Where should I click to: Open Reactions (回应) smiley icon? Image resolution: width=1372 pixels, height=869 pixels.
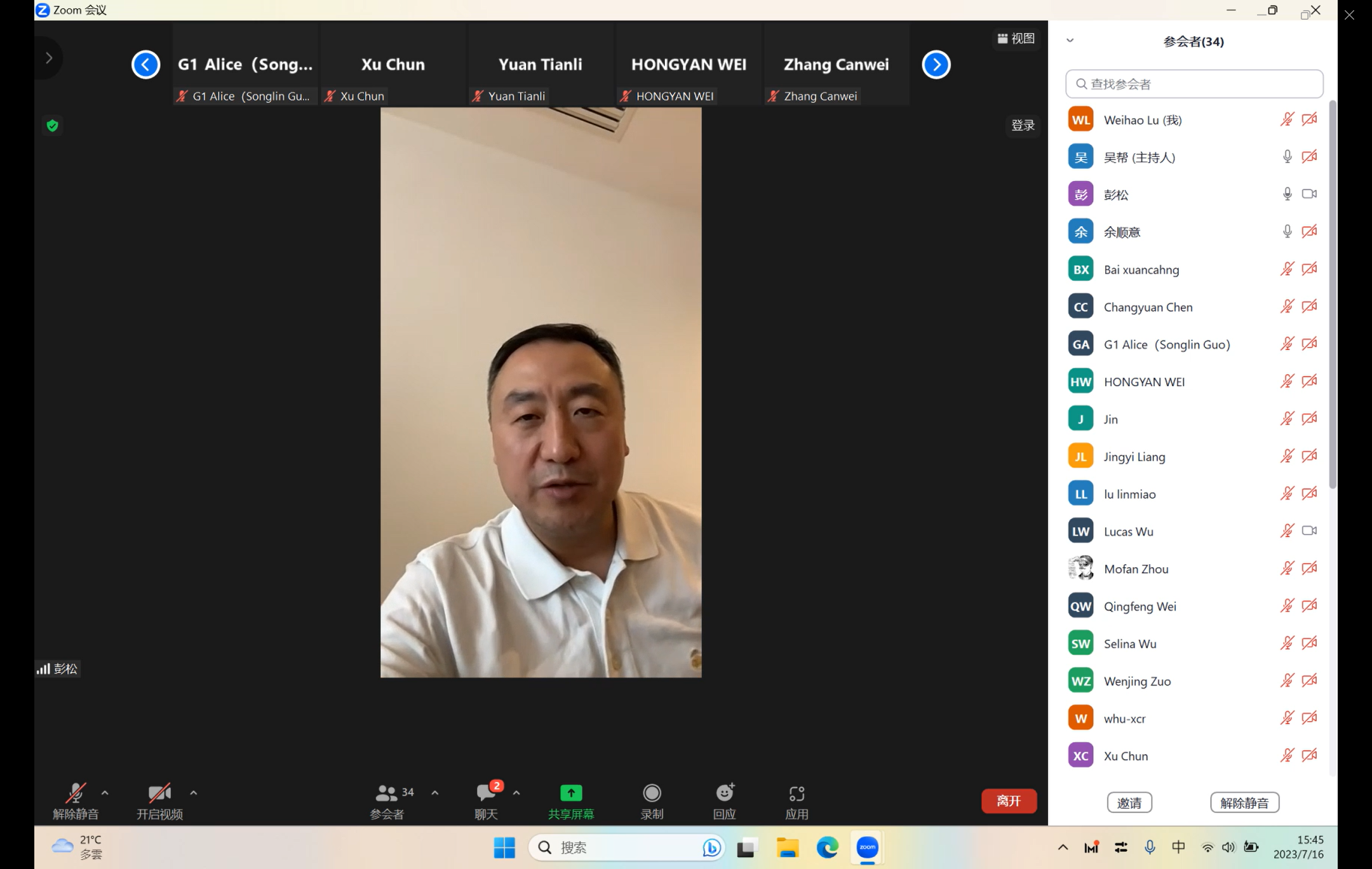[x=724, y=793]
